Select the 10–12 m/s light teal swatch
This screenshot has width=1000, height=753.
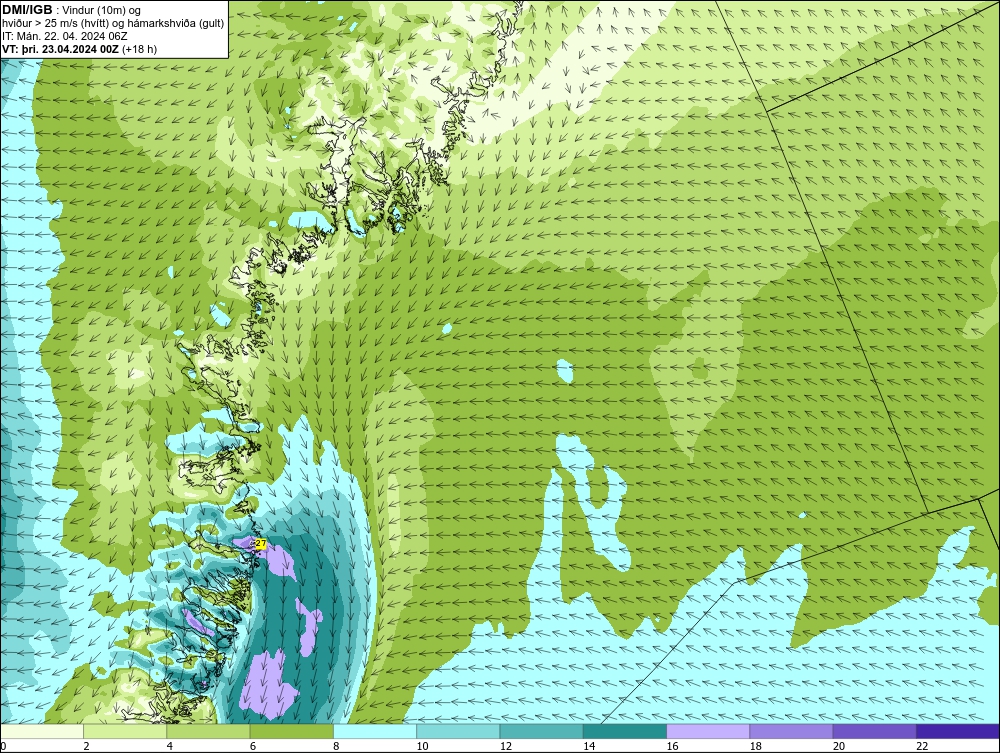click(458, 731)
